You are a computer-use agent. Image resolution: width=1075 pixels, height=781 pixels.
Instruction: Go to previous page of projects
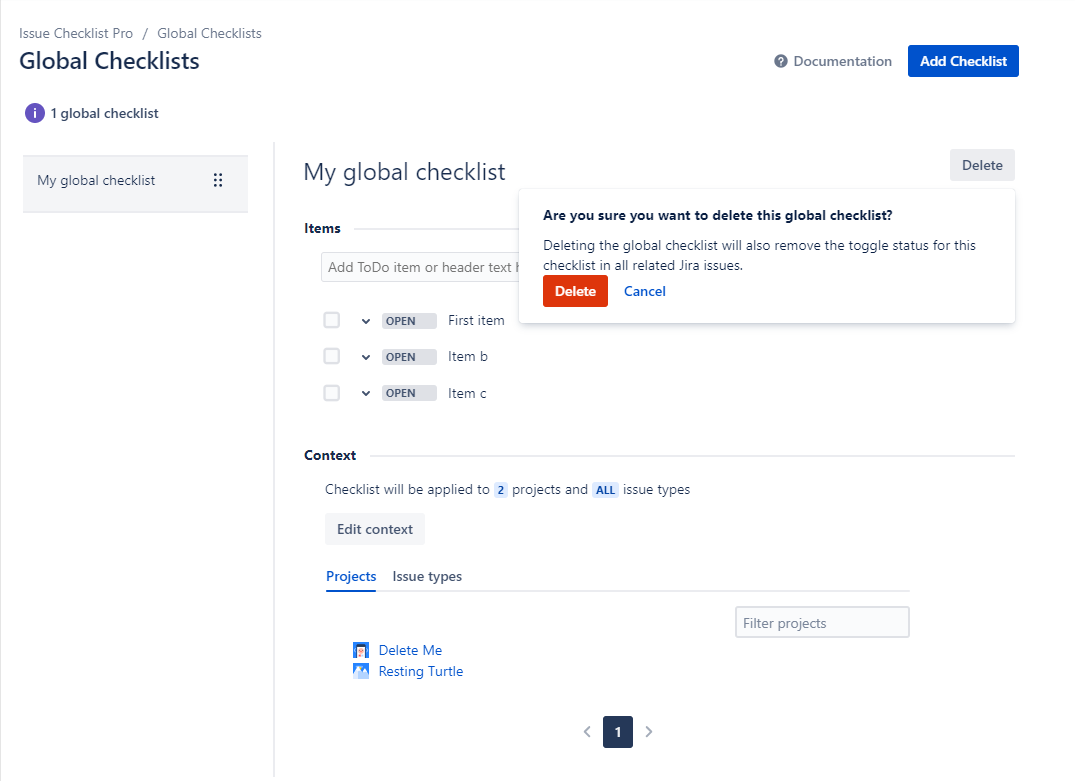(x=587, y=732)
